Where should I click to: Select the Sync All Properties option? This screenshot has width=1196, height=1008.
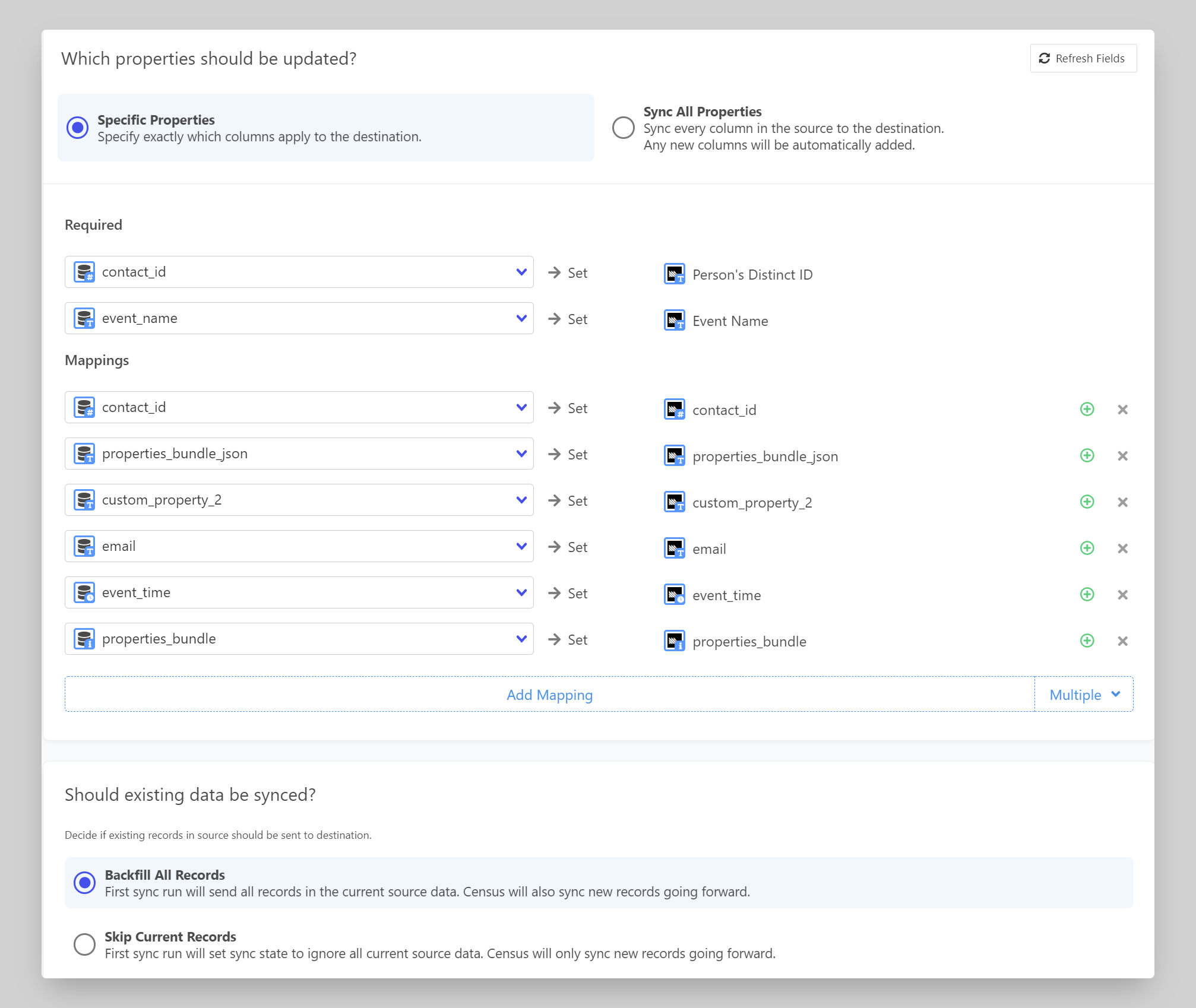(x=624, y=128)
